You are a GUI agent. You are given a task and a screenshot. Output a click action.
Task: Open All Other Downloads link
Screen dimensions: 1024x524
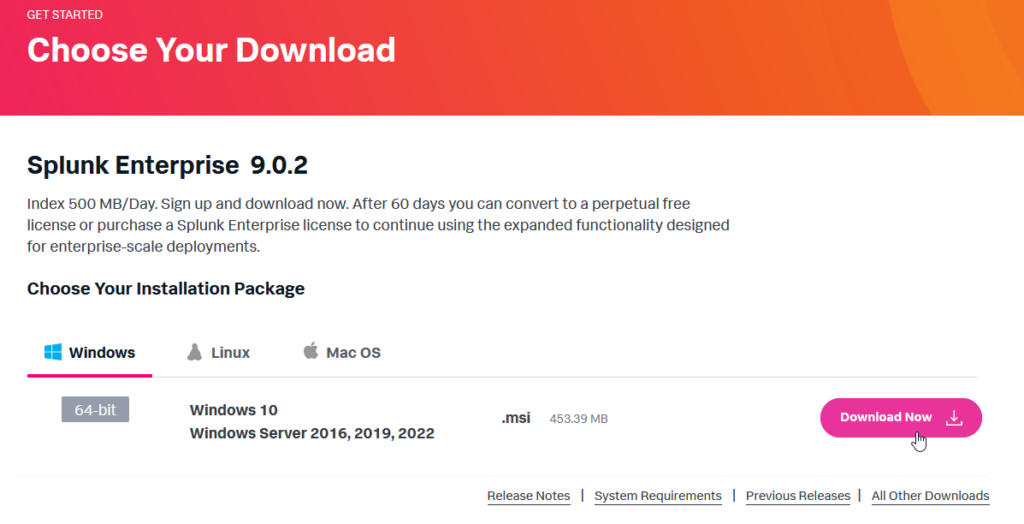(x=930, y=496)
